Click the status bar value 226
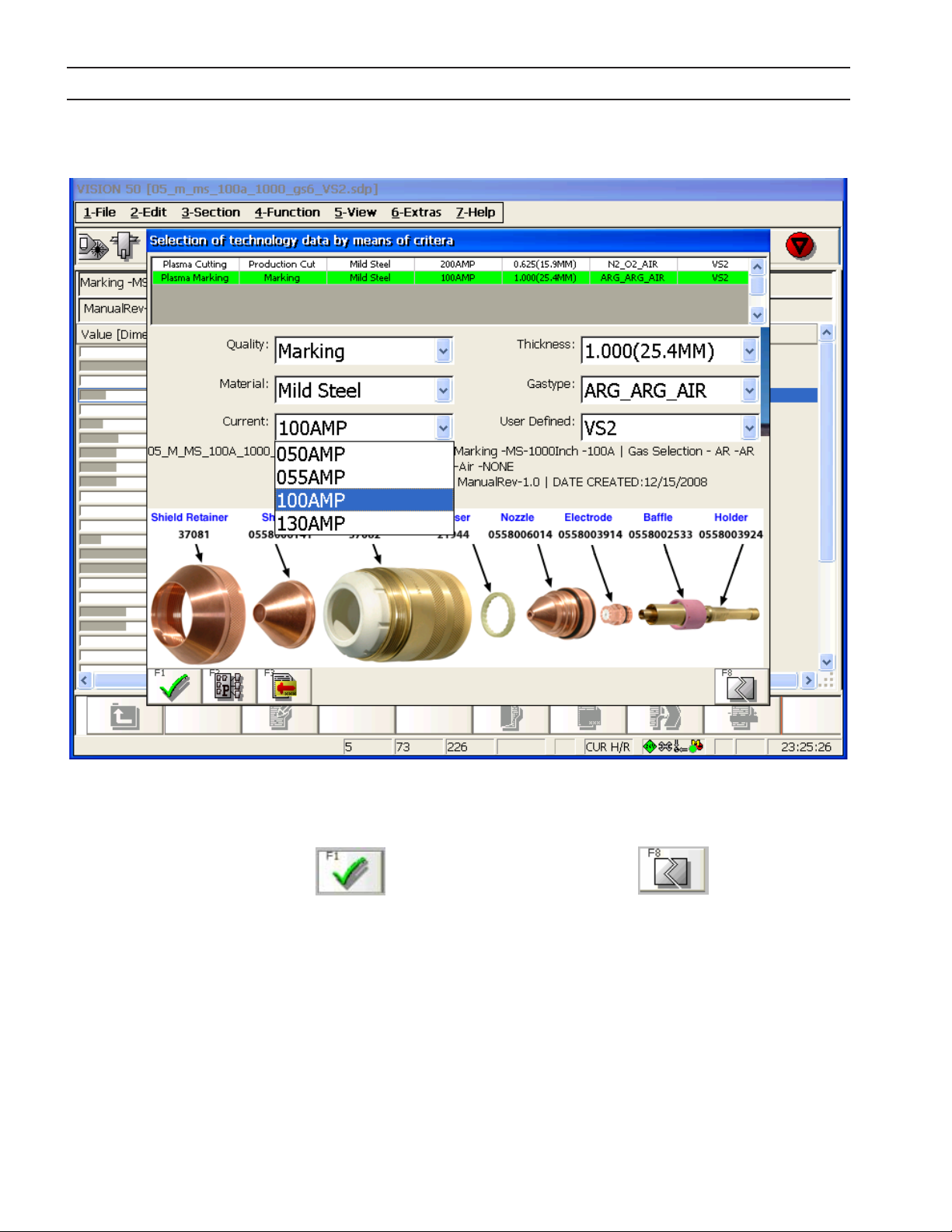The image size is (952, 1232). [x=457, y=747]
